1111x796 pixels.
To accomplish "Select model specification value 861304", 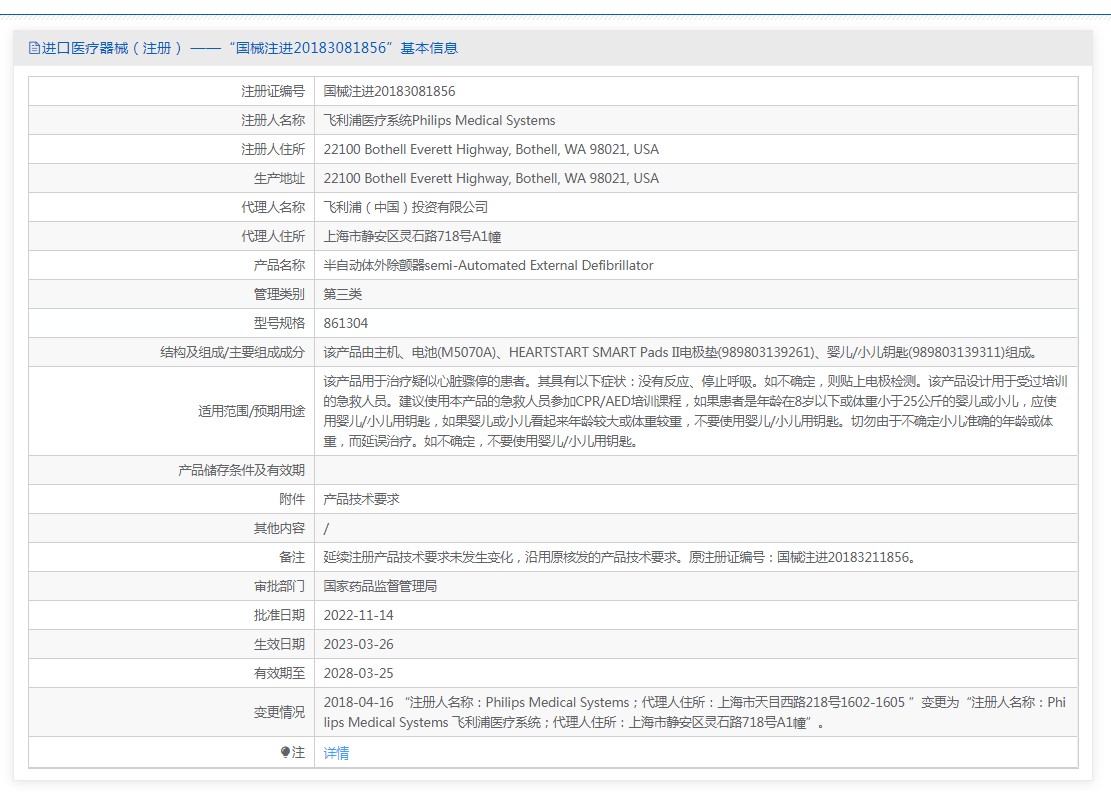I will click(x=346, y=323).
